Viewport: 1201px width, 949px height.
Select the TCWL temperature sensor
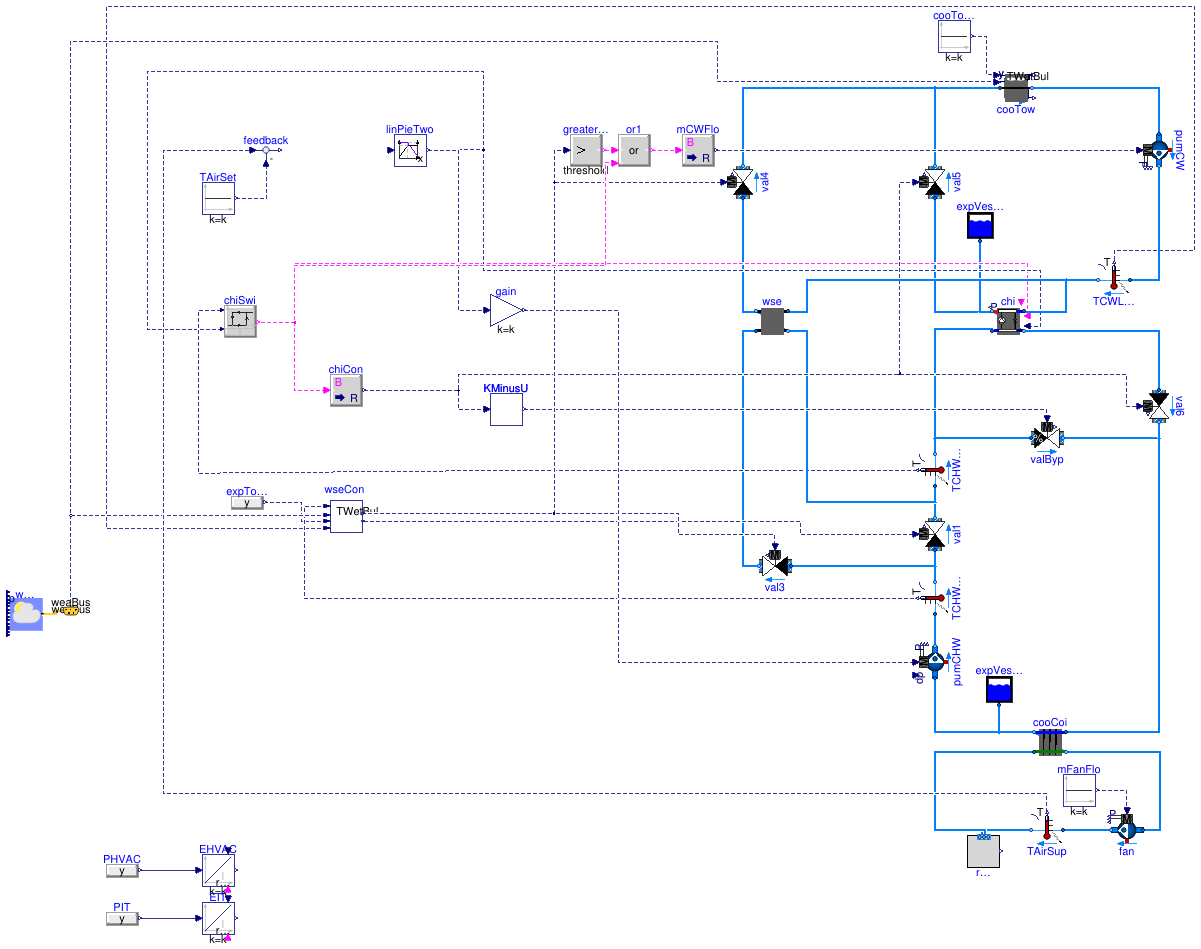pyautogui.click(x=1112, y=278)
